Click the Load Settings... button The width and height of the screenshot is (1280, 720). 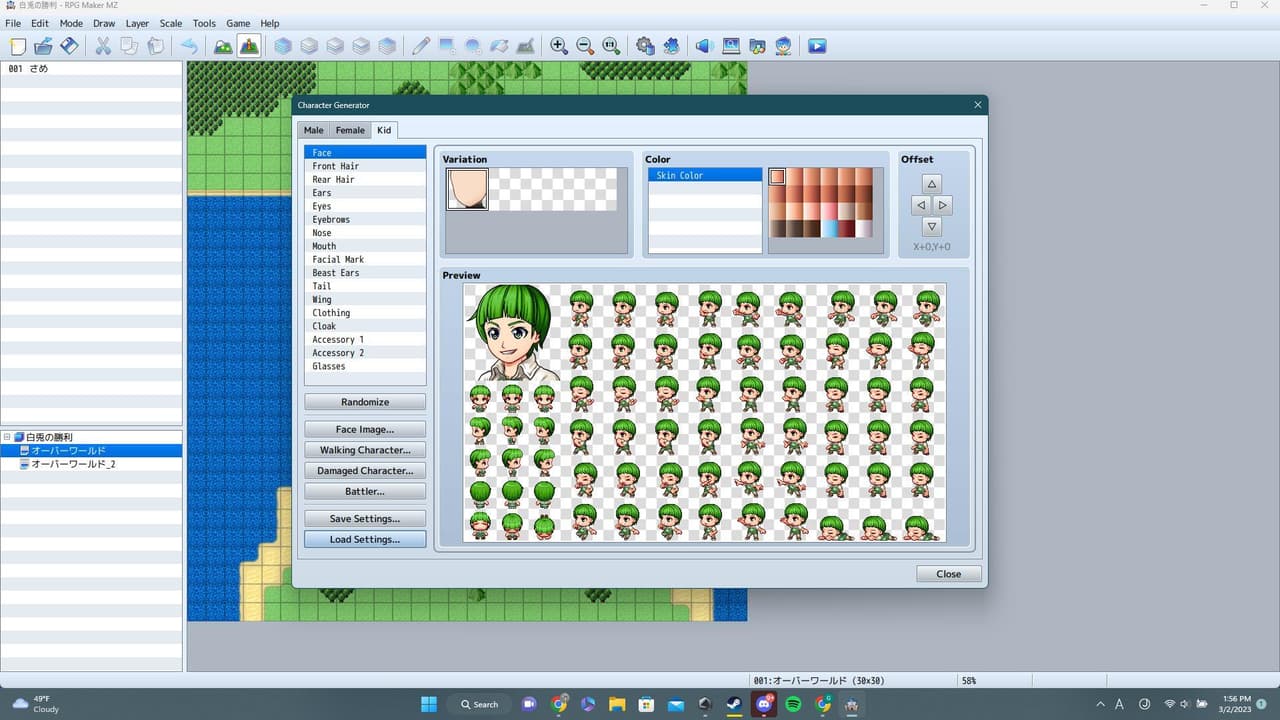(365, 539)
